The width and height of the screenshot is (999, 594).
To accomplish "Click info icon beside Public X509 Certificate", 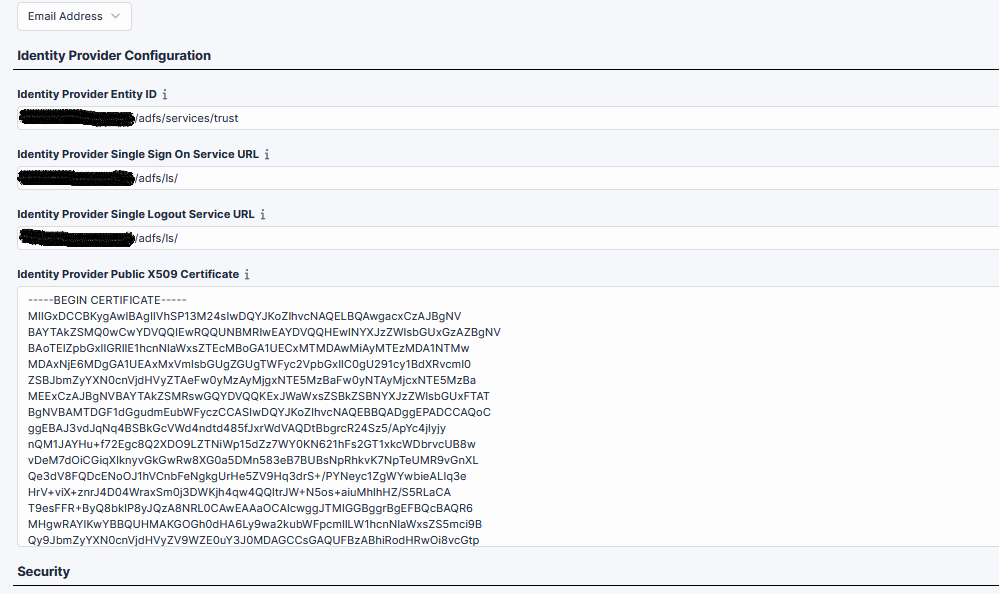I will pyautogui.click(x=246, y=274).
